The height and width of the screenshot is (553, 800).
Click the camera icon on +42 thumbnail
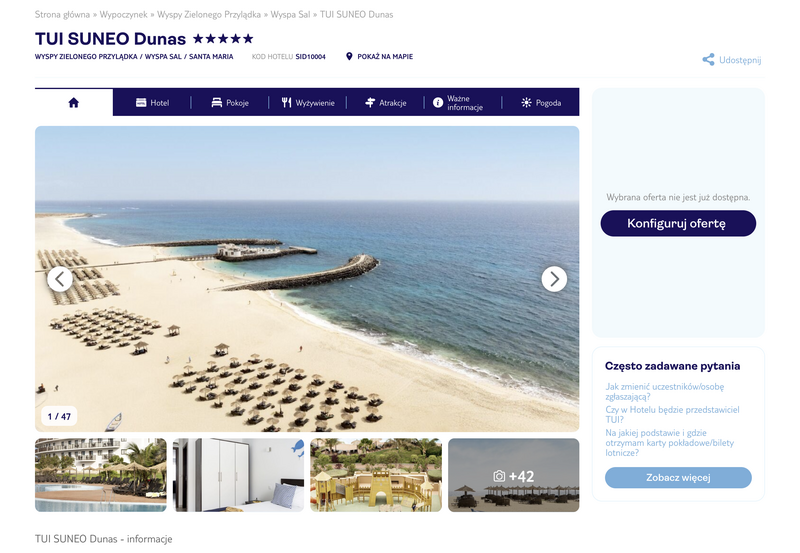(499, 476)
